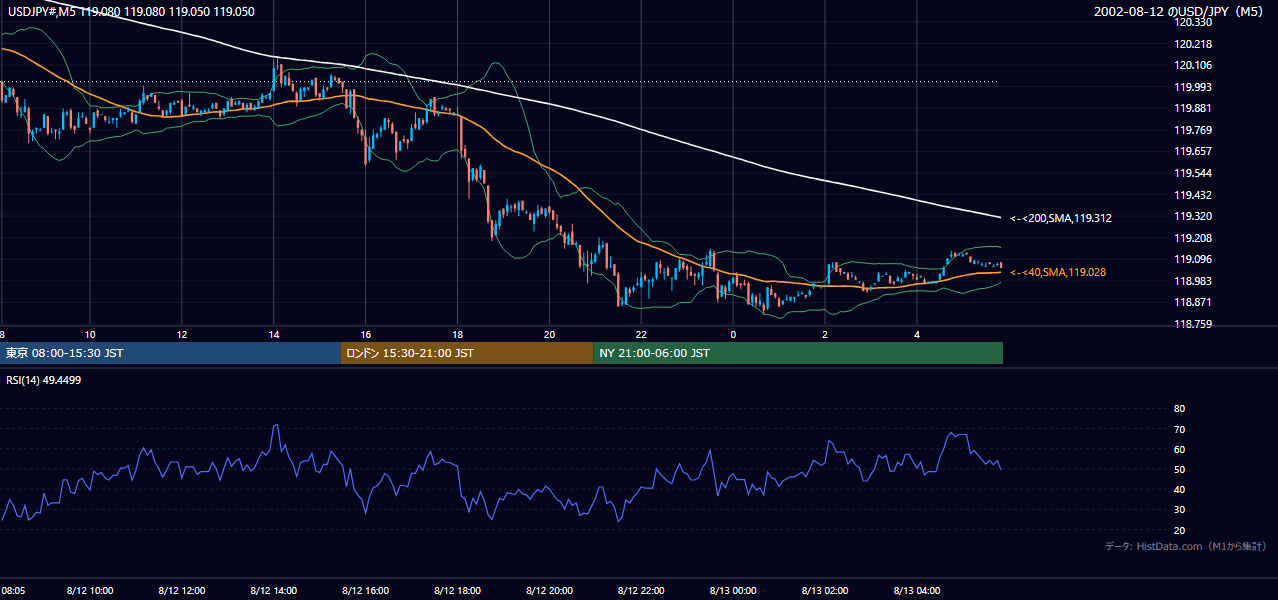Click hour label 16 below the price chart
Screen dimensions: 1278x600
pos(366,334)
